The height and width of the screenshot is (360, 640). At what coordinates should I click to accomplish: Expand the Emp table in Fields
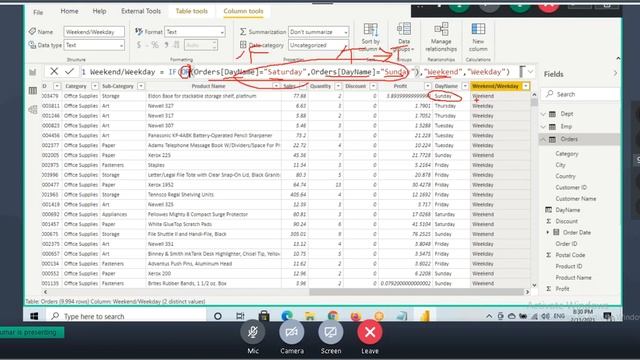click(x=543, y=127)
